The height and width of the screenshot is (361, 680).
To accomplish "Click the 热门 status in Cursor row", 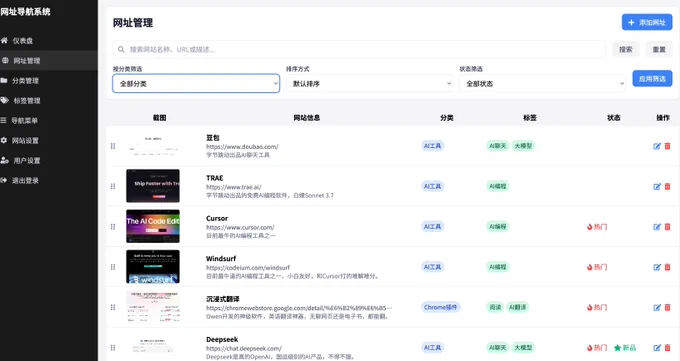I will point(597,227).
